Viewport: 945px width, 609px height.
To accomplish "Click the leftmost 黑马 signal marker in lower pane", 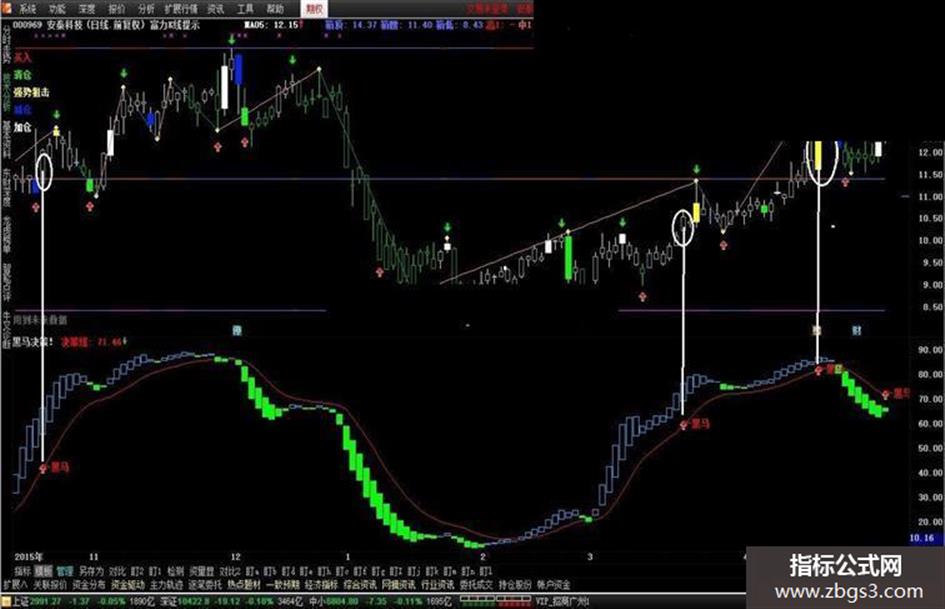I will click(55, 467).
